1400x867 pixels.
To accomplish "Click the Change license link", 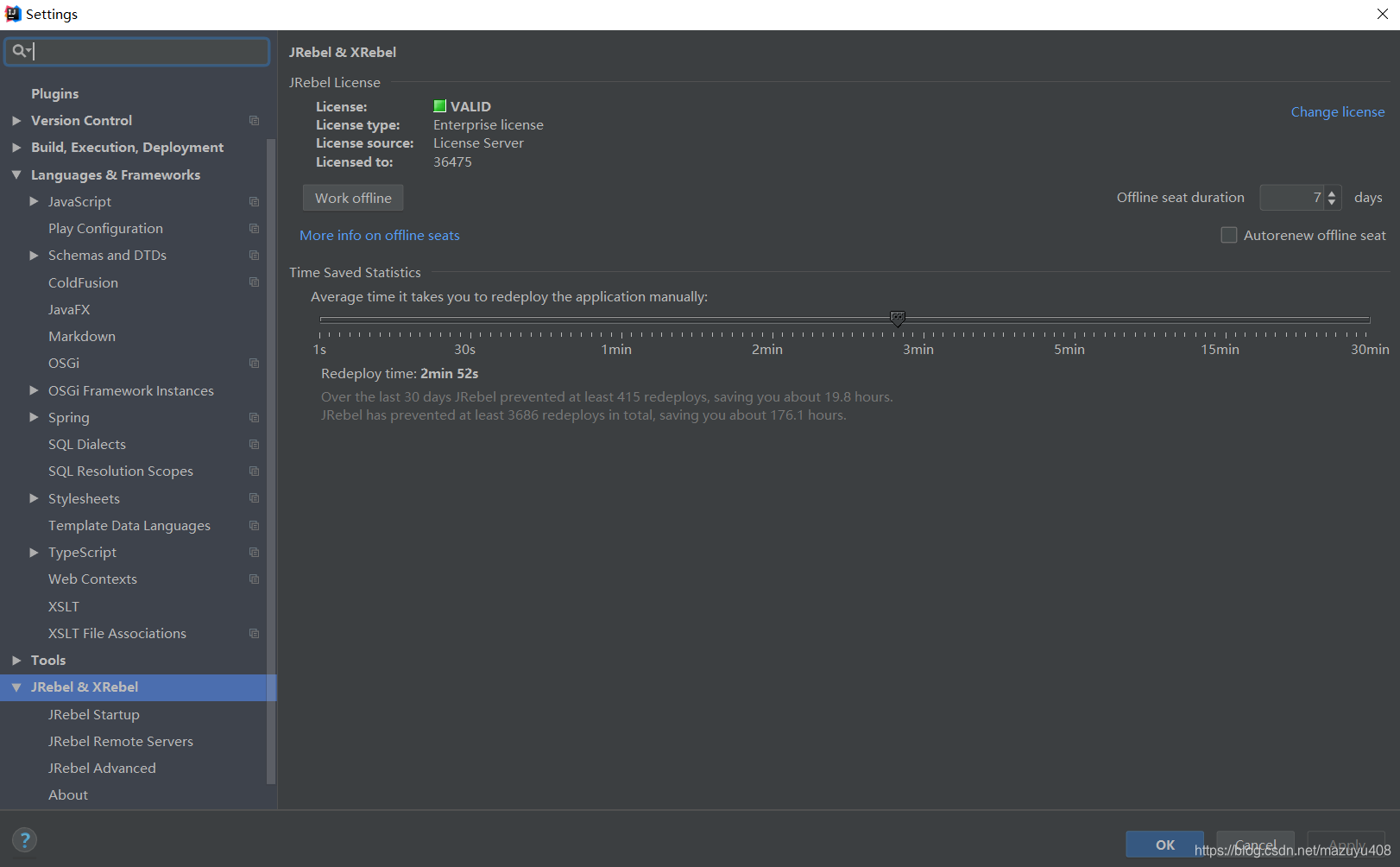I will 1338,111.
